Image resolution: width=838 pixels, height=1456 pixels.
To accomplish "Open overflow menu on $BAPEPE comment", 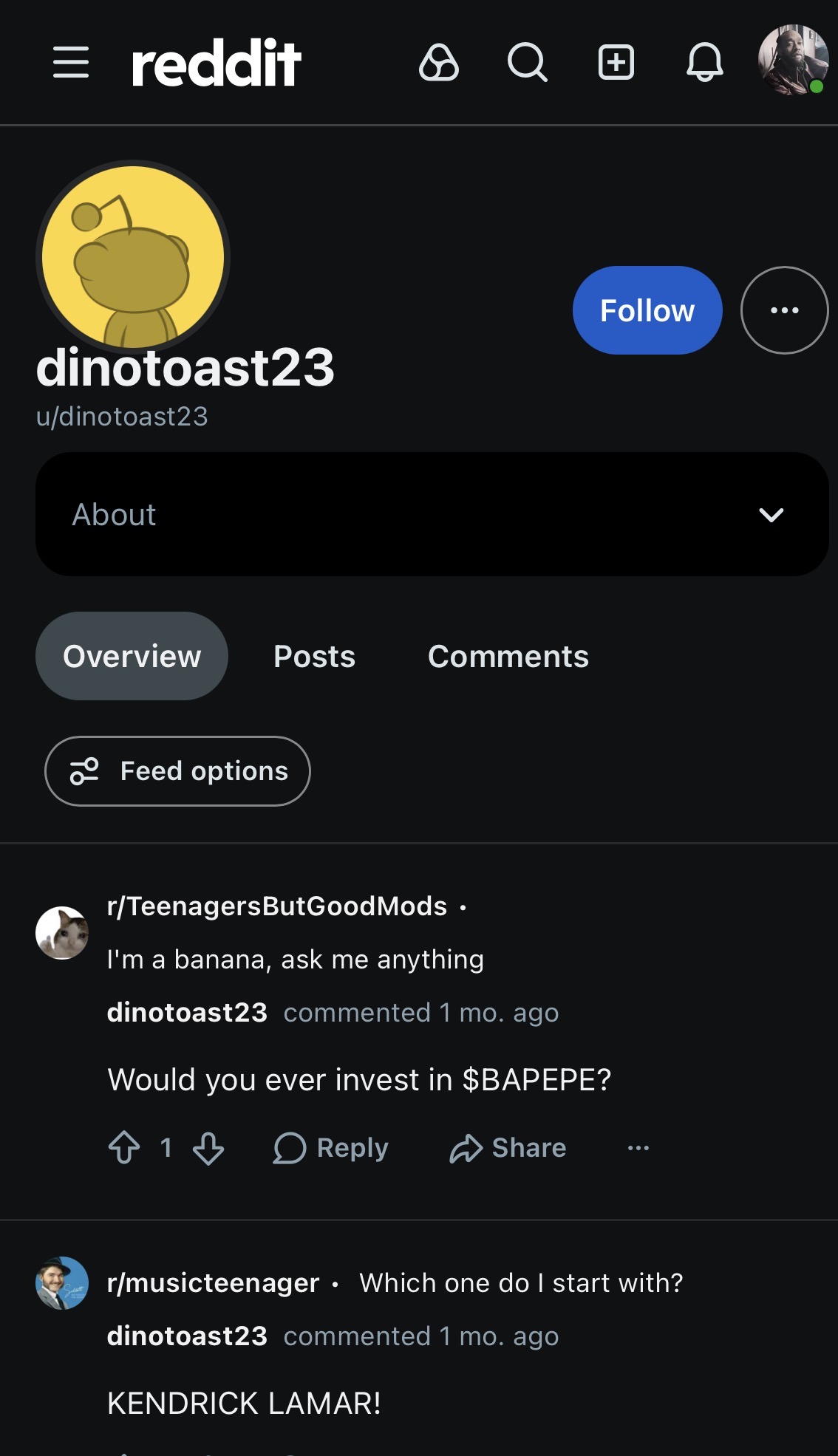I will pyautogui.click(x=638, y=1148).
